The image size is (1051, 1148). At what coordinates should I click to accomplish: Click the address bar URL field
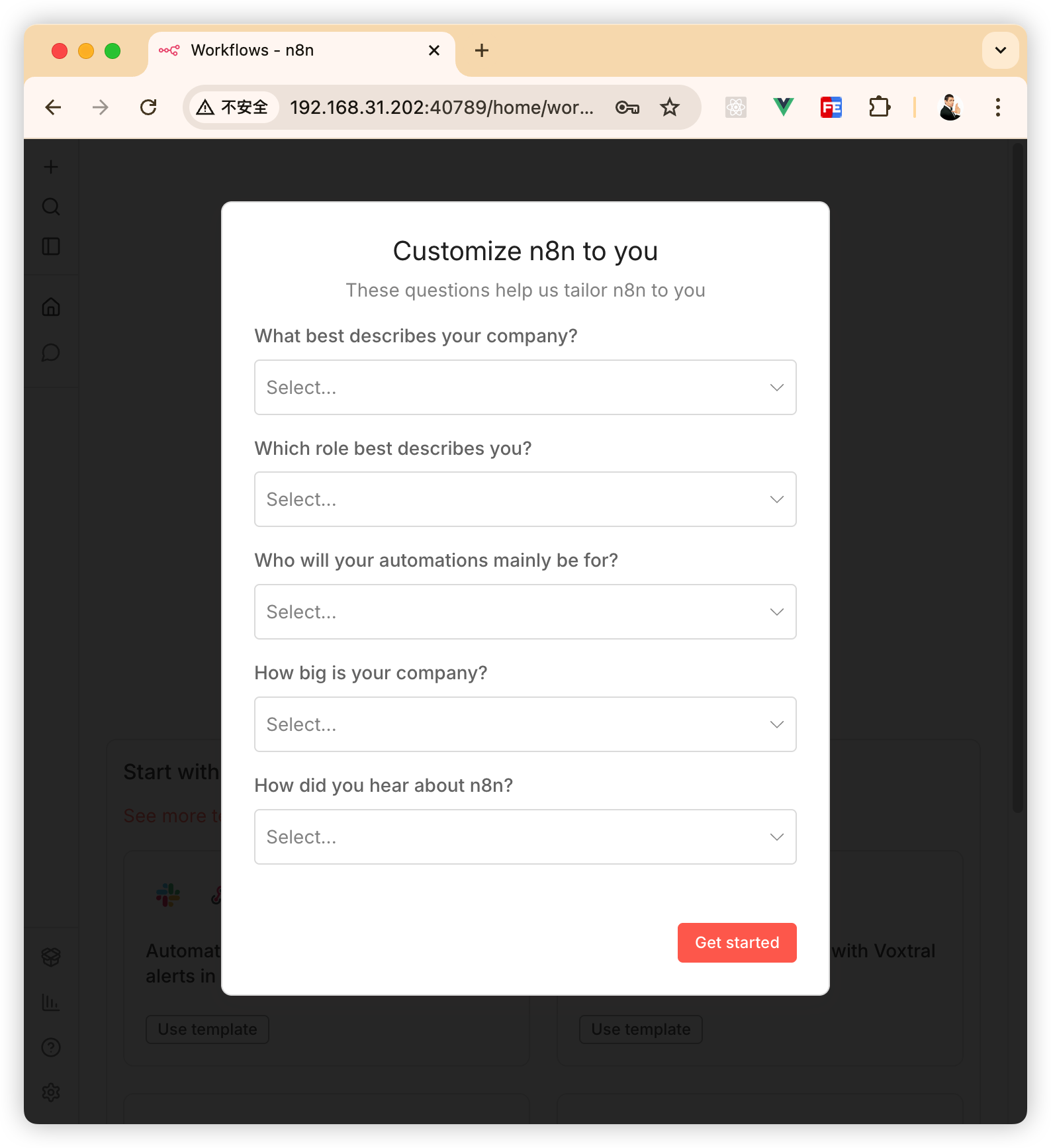pyautogui.click(x=441, y=107)
